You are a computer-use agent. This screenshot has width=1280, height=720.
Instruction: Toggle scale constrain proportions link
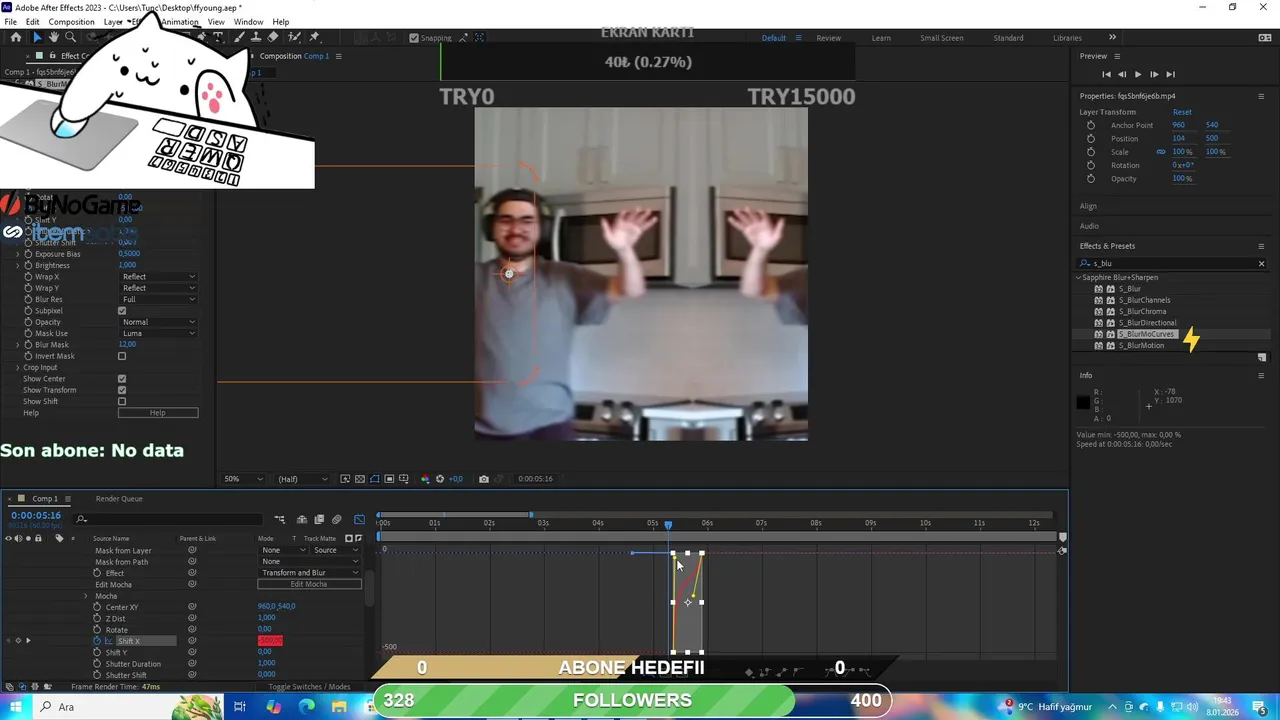tap(1161, 152)
